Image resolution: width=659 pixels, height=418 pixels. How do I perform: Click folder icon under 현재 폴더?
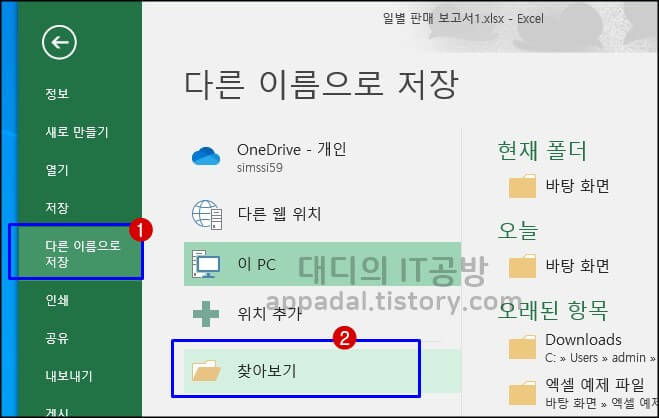pyautogui.click(x=522, y=186)
